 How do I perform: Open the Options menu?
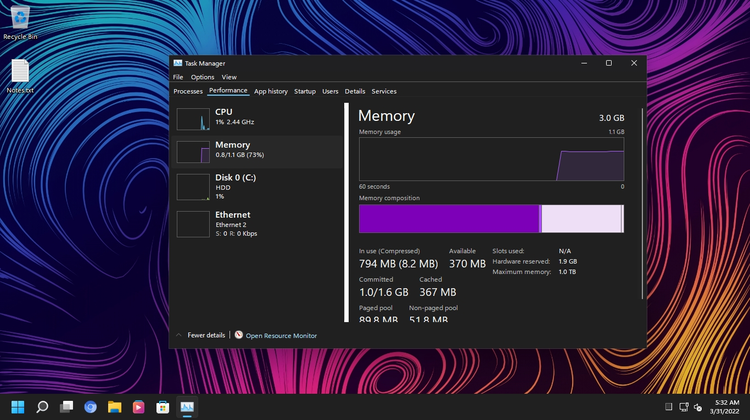pos(202,77)
